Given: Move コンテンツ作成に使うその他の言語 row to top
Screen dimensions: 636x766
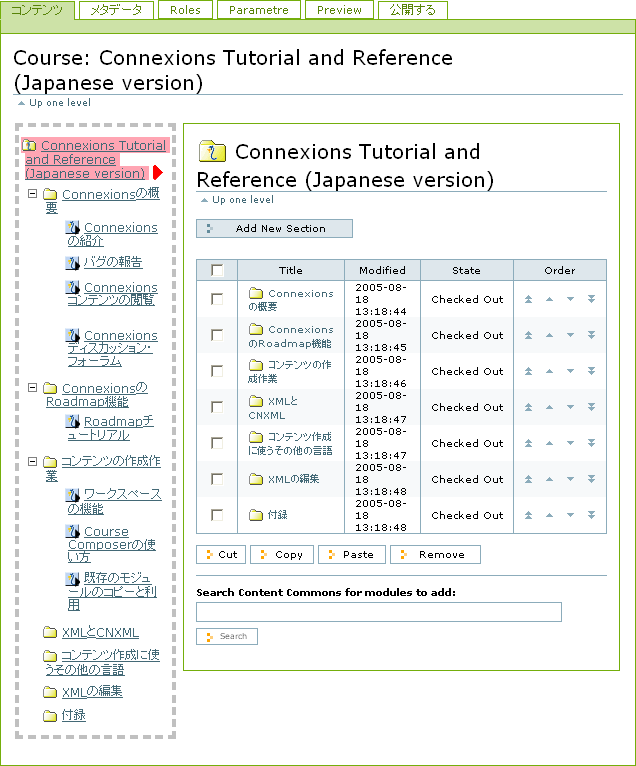Looking at the screenshot, I should tap(529, 443).
